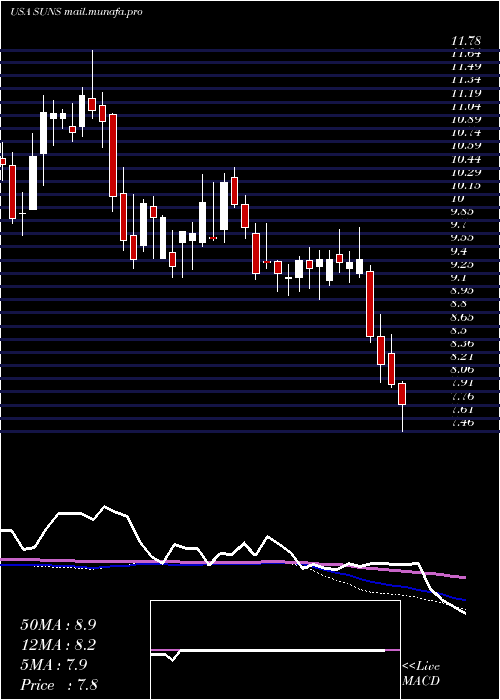Click the last red candlestick with long lower wick

pyautogui.click(x=402, y=406)
